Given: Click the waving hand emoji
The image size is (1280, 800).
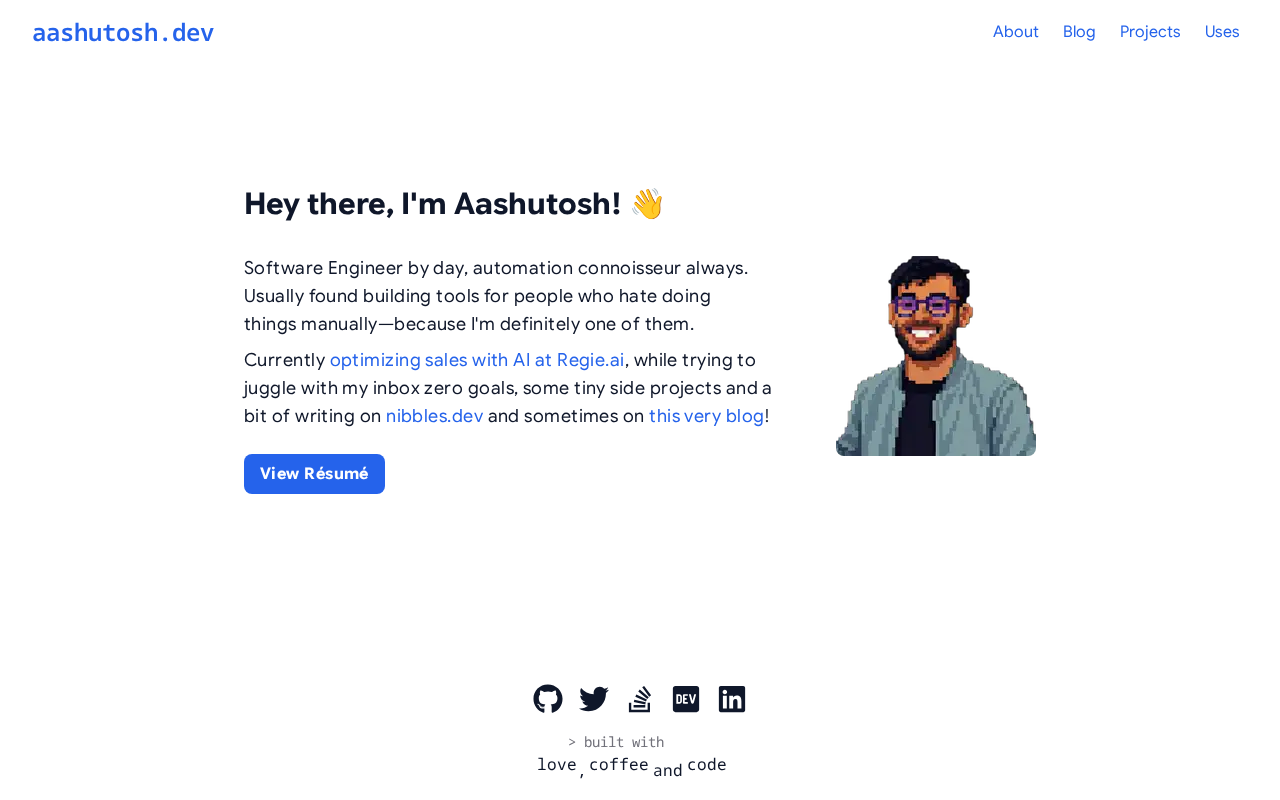Looking at the screenshot, I should tap(647, 204).
